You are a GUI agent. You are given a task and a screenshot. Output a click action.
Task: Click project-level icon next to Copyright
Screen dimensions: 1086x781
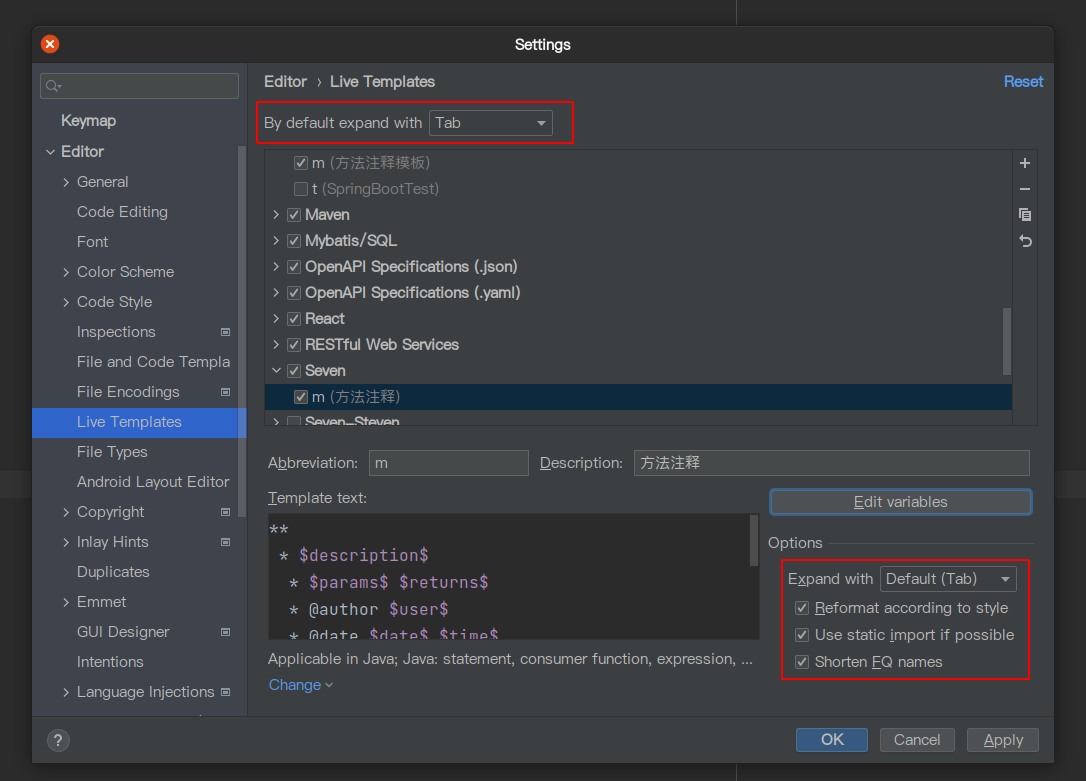click(225, 512)
